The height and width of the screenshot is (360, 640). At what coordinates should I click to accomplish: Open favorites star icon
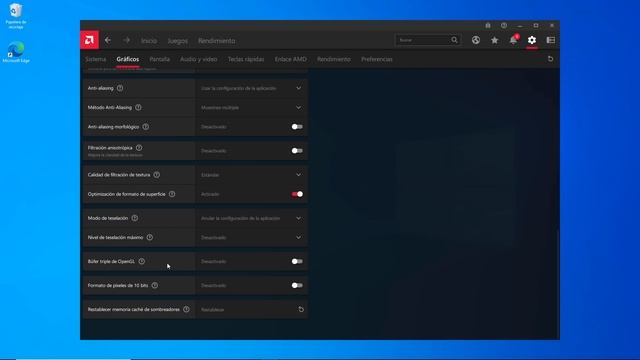494,40
